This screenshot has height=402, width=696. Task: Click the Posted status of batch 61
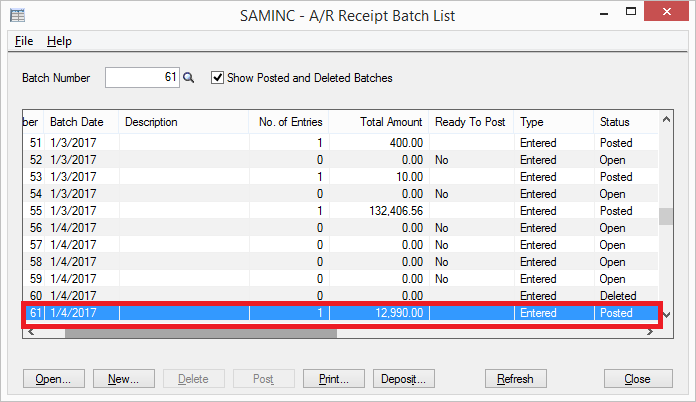tap(616, 313)
